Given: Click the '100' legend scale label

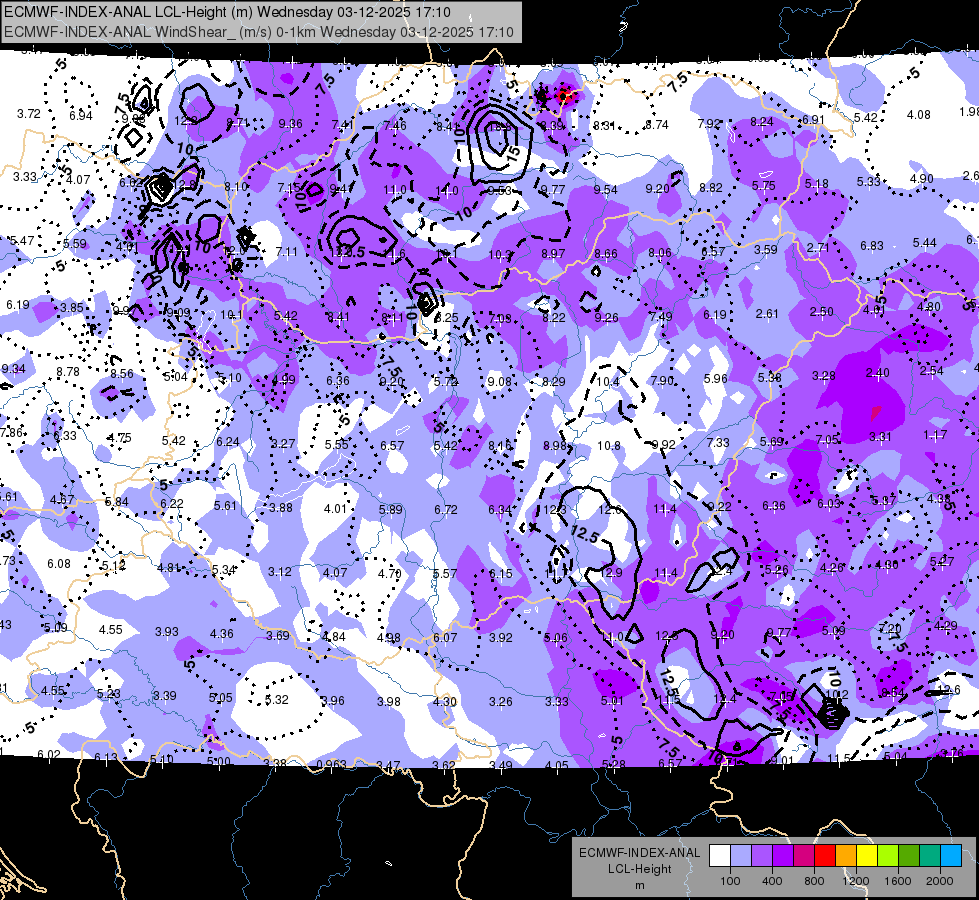Looking at the screenshot, I should pos(730,881).
